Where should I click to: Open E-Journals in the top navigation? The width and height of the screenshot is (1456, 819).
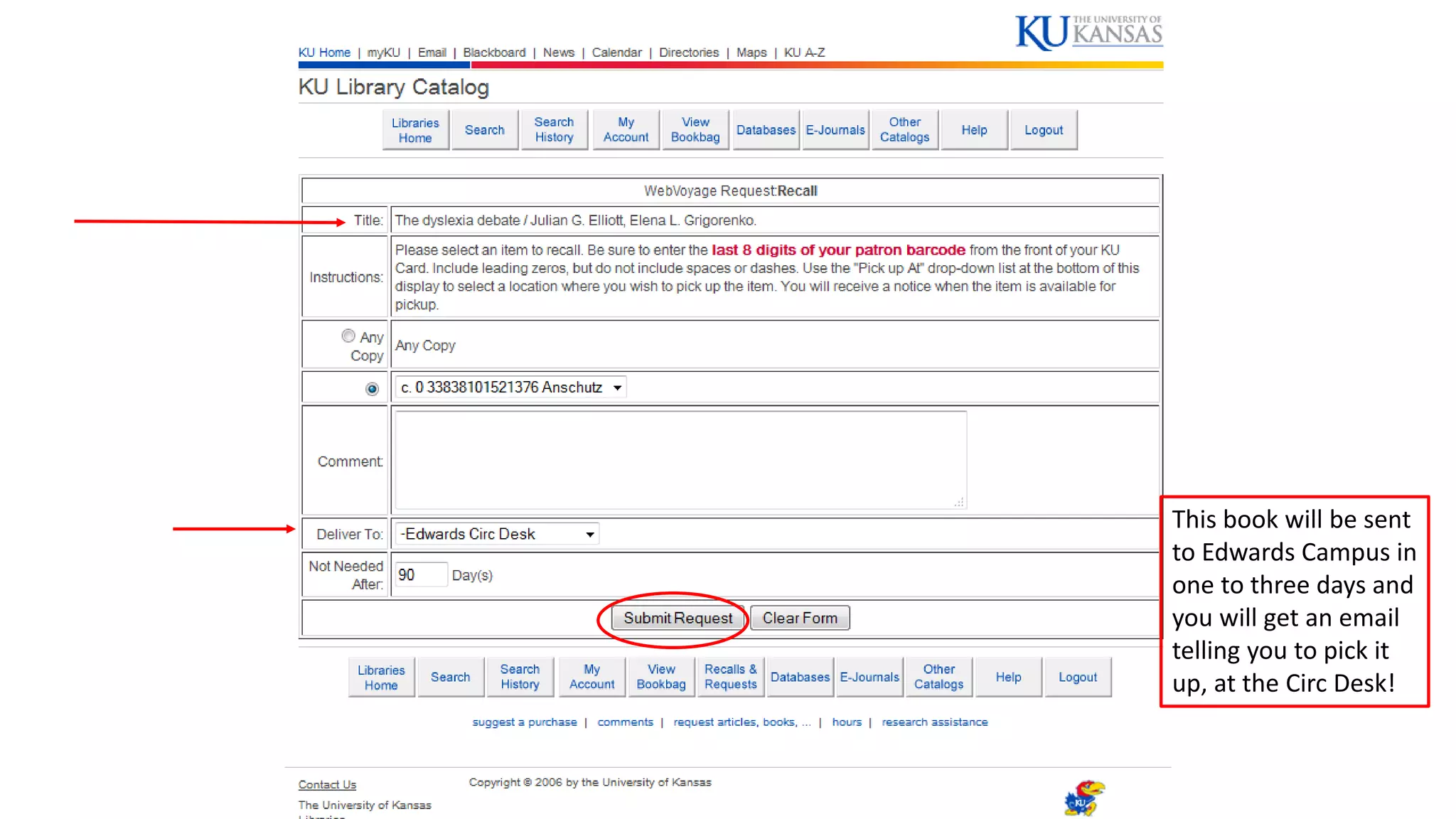coord(835,130)
